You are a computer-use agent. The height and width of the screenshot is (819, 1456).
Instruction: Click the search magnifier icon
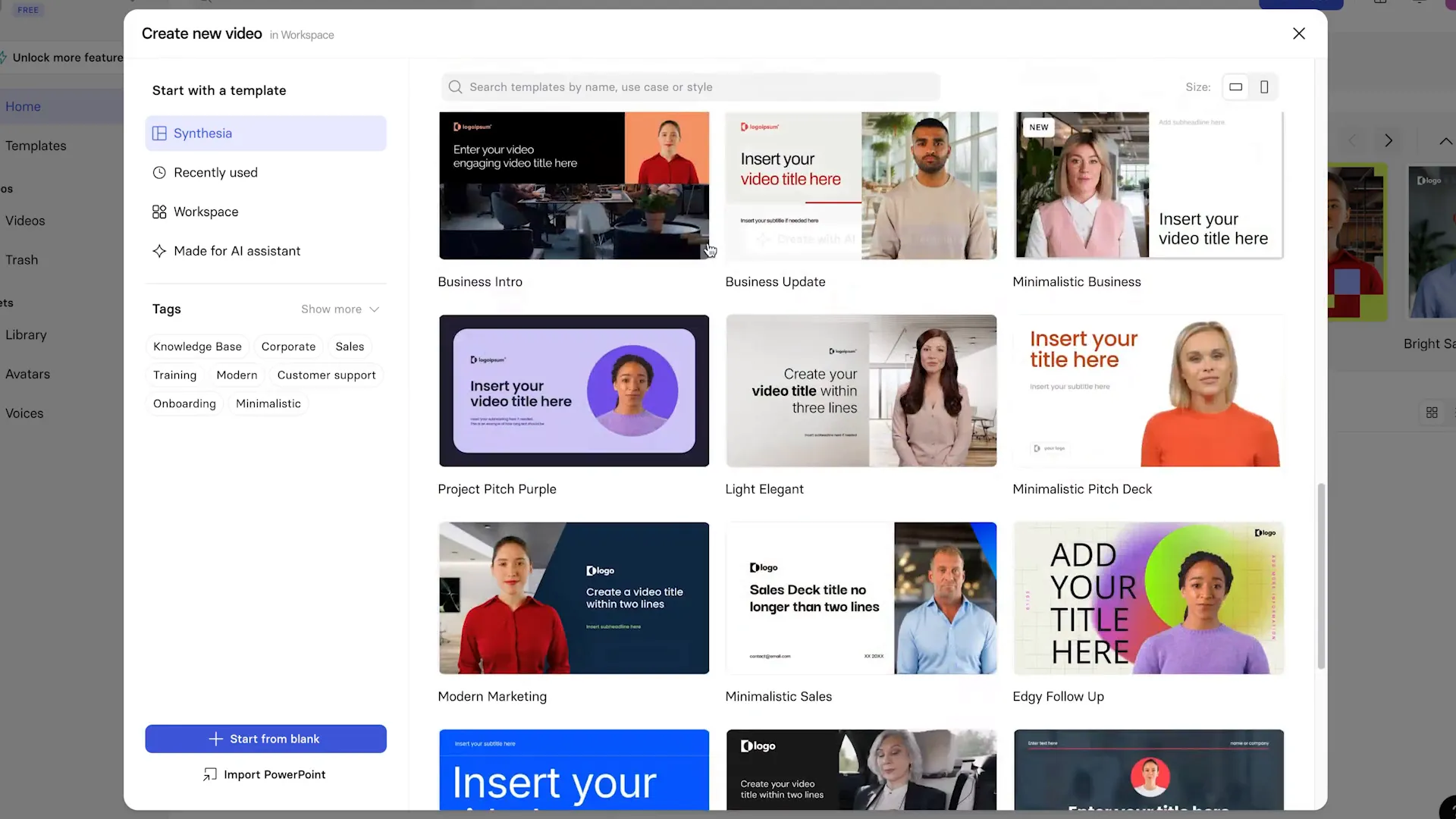[x=455, y=87]
